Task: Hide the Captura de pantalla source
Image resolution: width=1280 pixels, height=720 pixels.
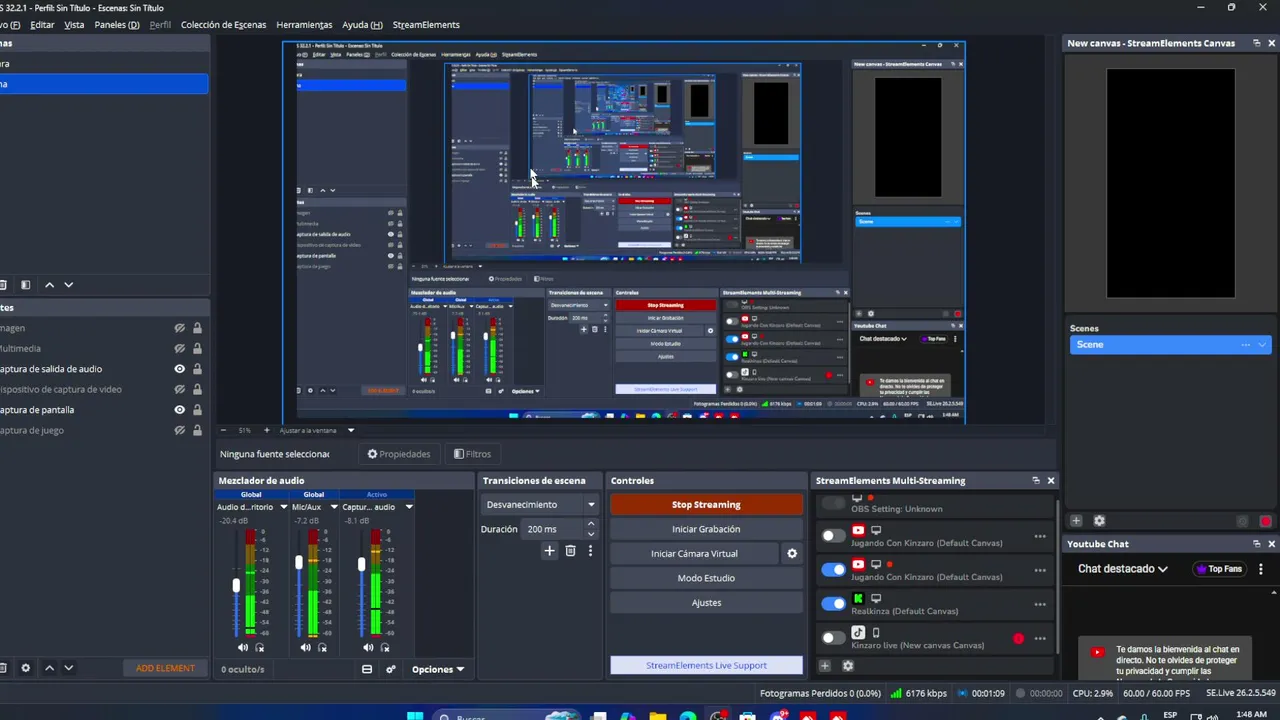Action: click(x=180, y=410)
